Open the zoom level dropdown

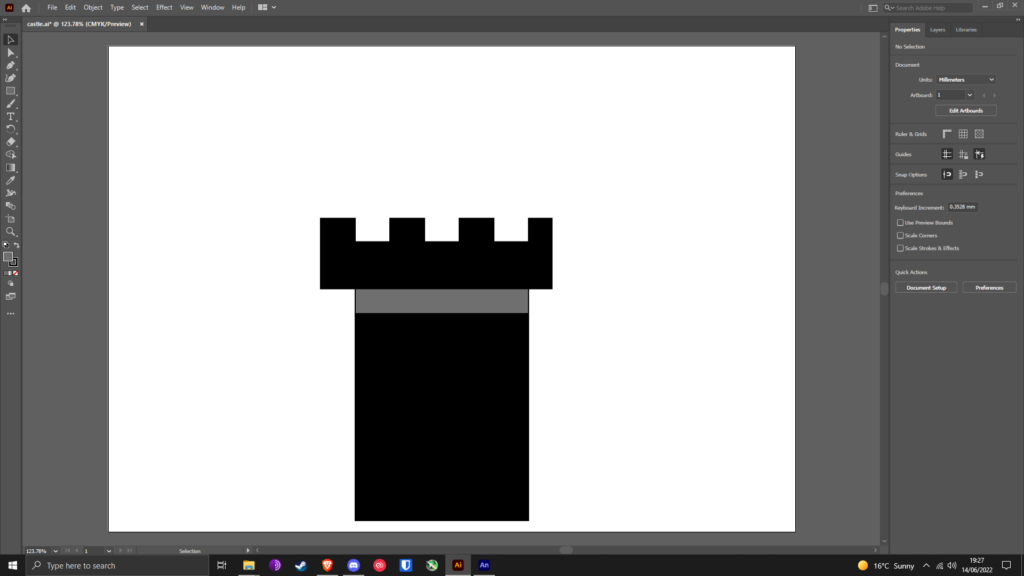[x=56, y=551]
